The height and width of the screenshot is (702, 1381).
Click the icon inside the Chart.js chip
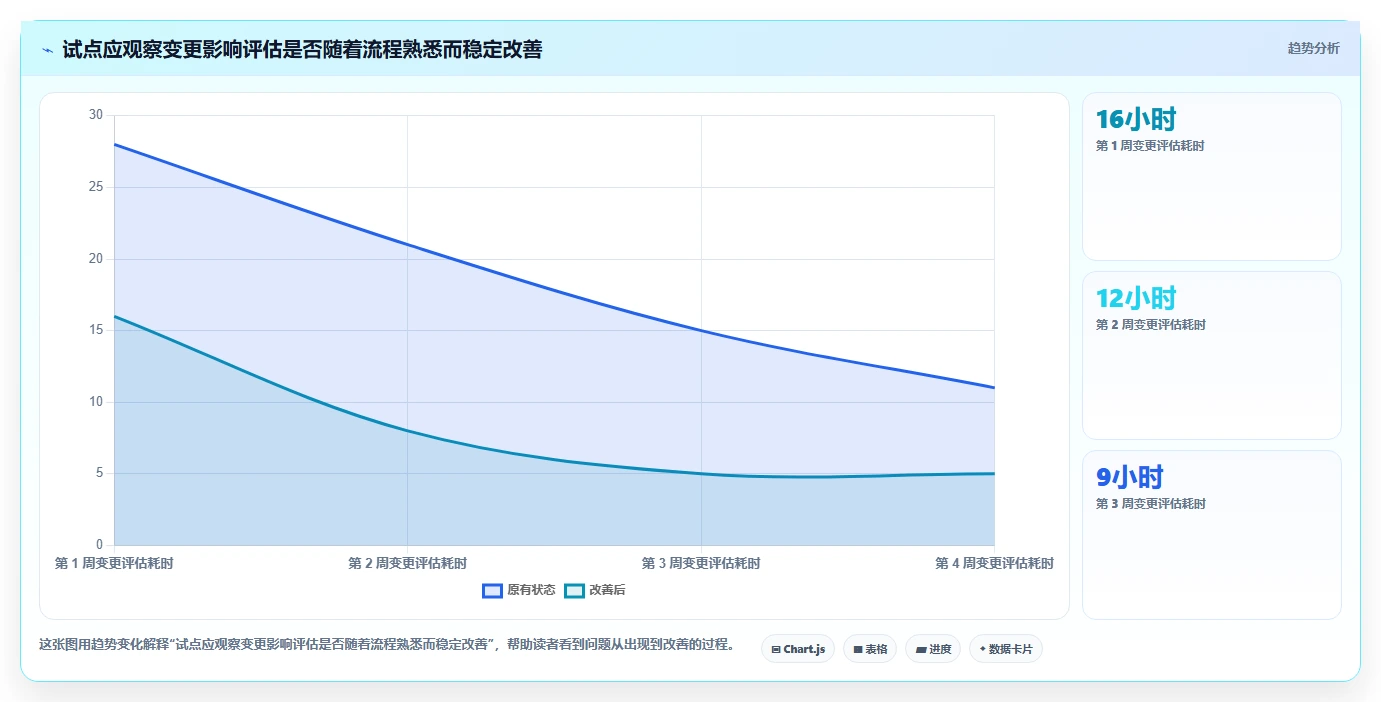[776, 650]
